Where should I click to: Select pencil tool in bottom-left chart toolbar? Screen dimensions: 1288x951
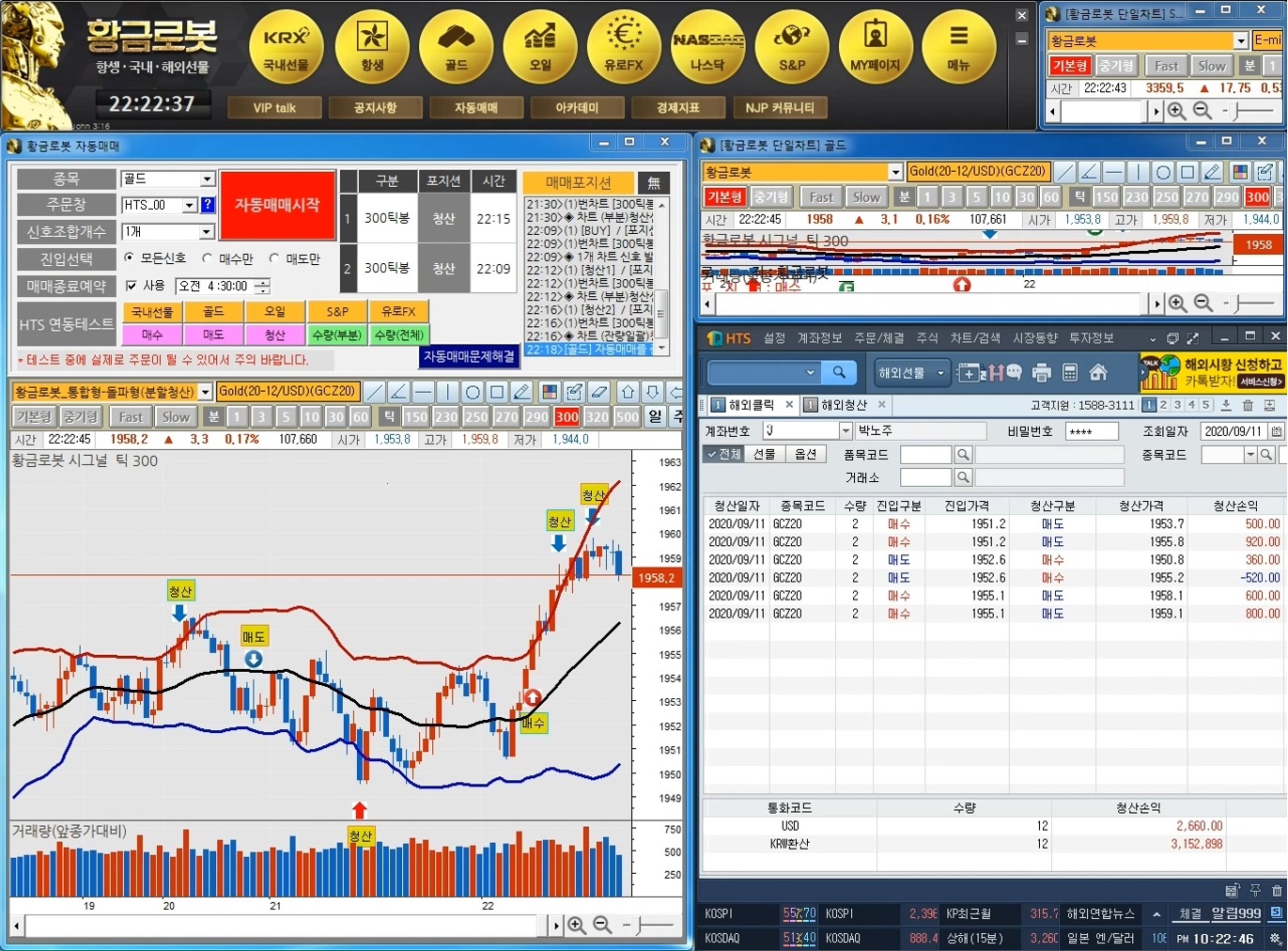pyautogui.click(x=521, y=392)
